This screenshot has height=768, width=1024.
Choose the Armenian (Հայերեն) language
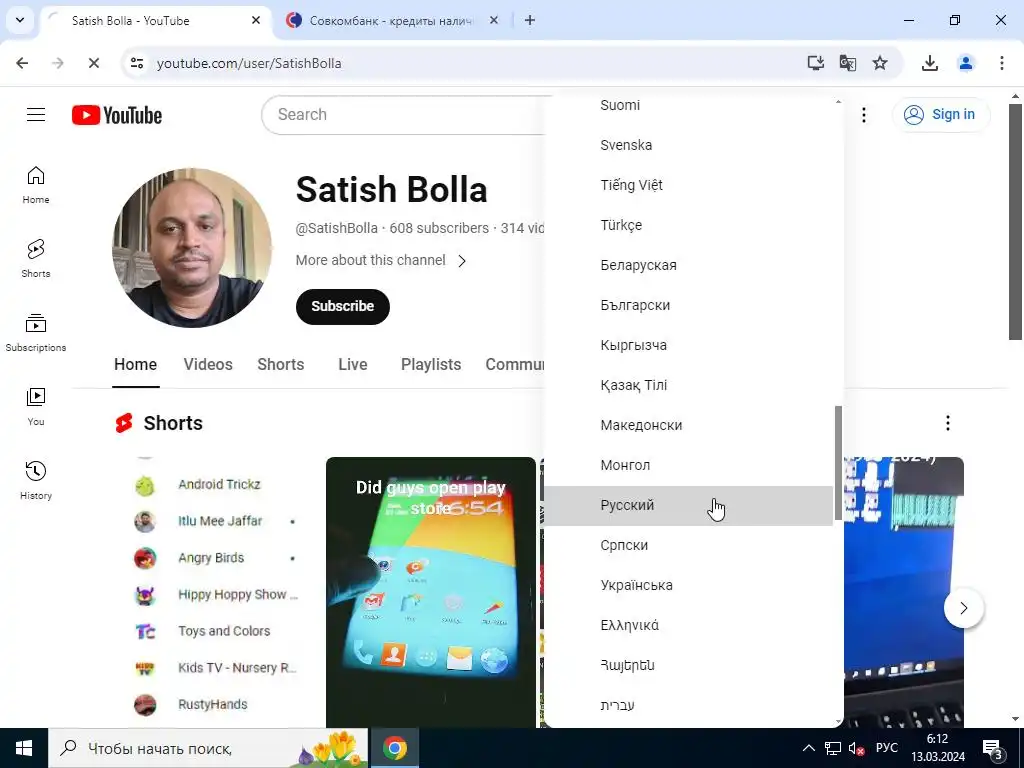click(x=688, y=665)
